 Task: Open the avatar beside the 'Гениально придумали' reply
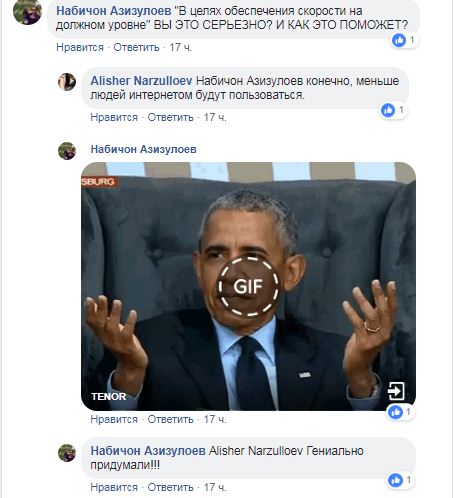67,453
